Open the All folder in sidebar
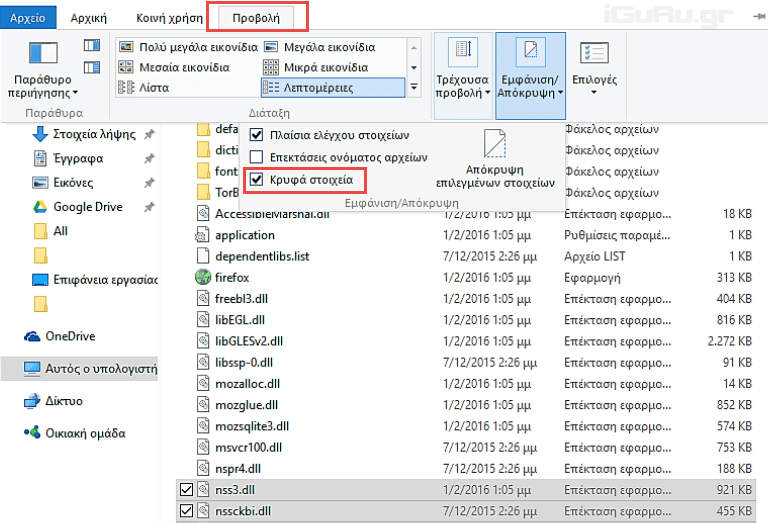The width and height of the screenshot is (768, 523). click(51, 231)
